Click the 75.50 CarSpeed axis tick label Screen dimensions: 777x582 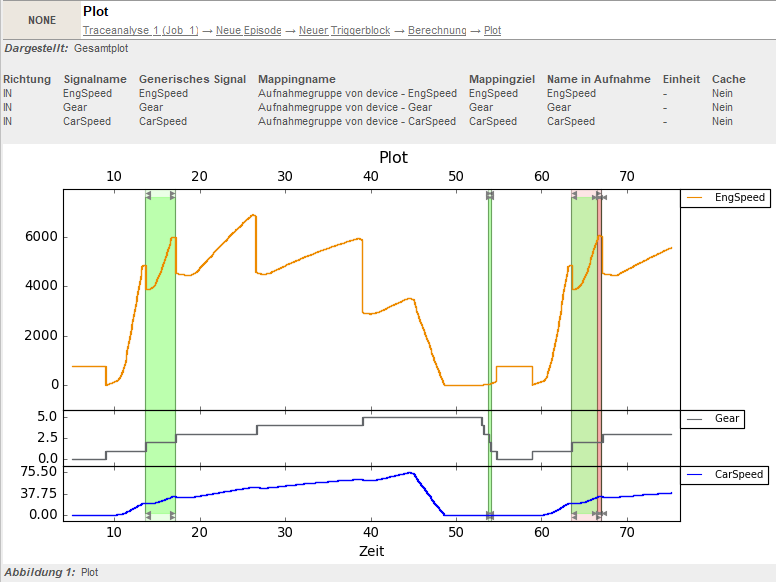tap(39, 471)
